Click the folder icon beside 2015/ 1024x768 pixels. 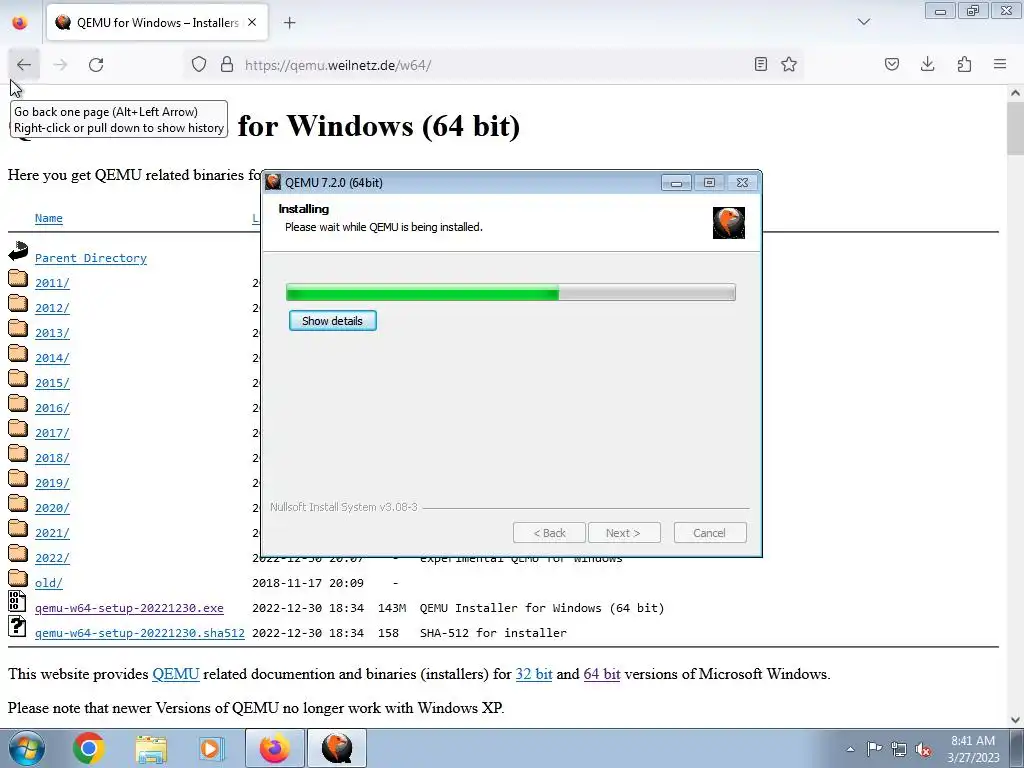(18, 379)
